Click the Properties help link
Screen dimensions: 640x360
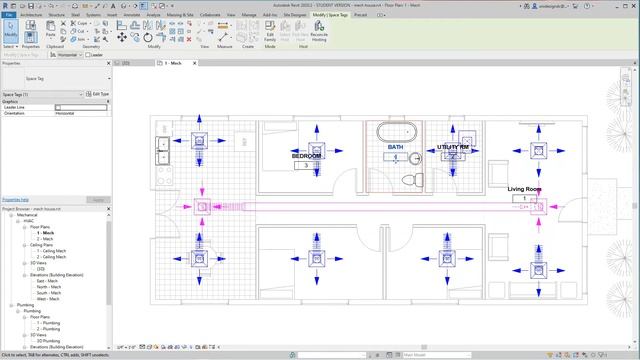point(16,200)
